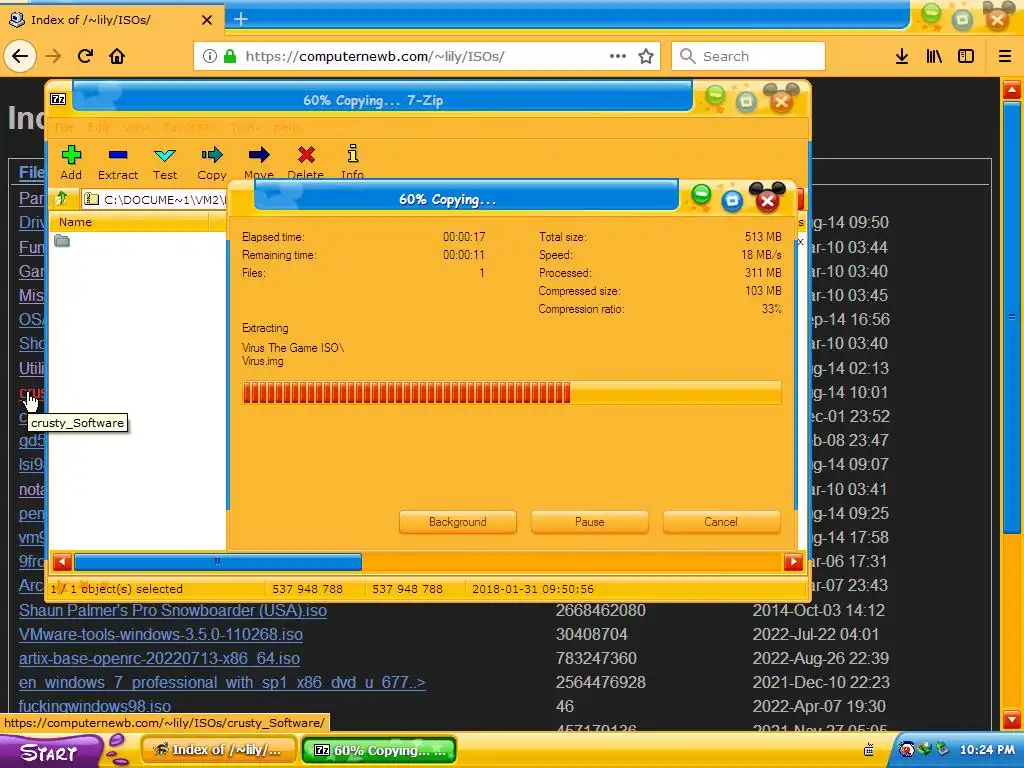Toggle the browser sidebar icon
This screenshot has width=1024, height=768.
[966, 57]
